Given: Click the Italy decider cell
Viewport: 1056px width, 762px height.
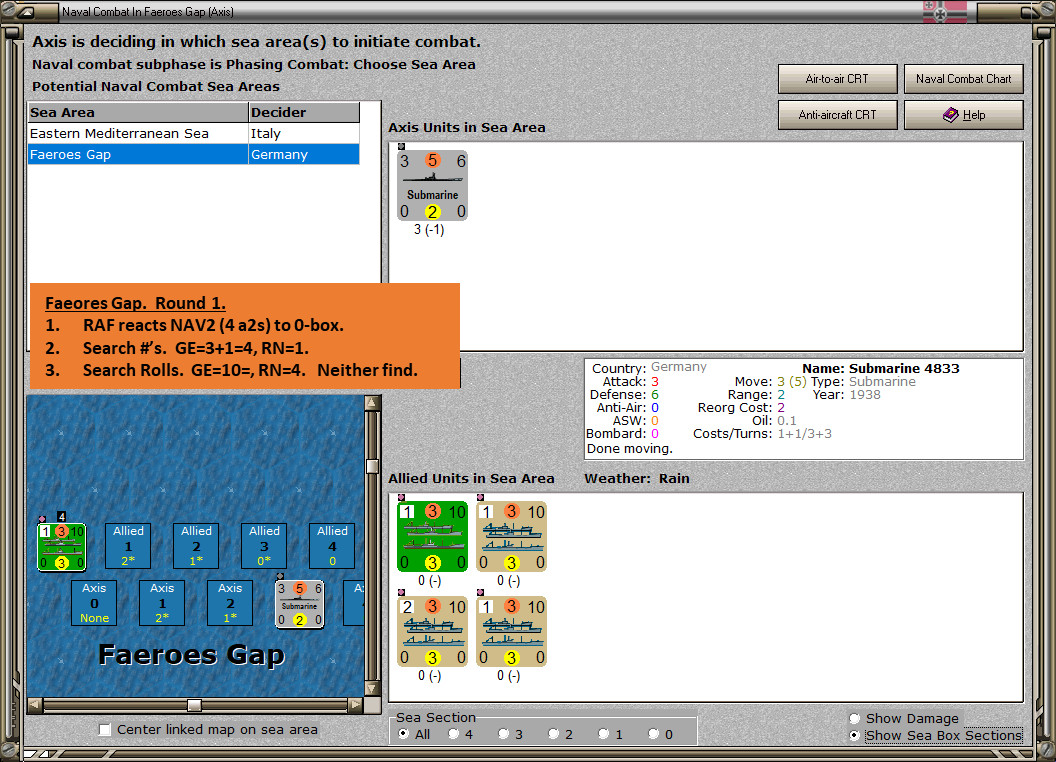Looking at the screenshot, I should tap(304, 133).
